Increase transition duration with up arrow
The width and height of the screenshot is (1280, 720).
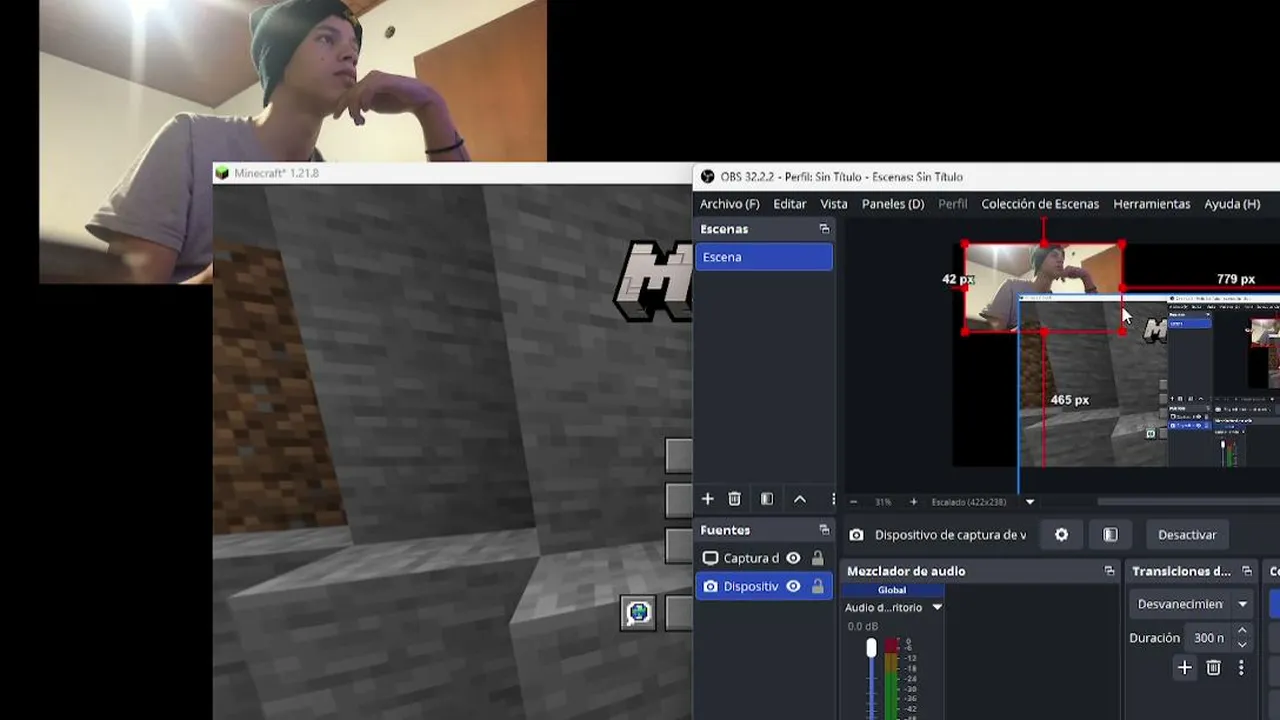click(x=1242, y=631)
